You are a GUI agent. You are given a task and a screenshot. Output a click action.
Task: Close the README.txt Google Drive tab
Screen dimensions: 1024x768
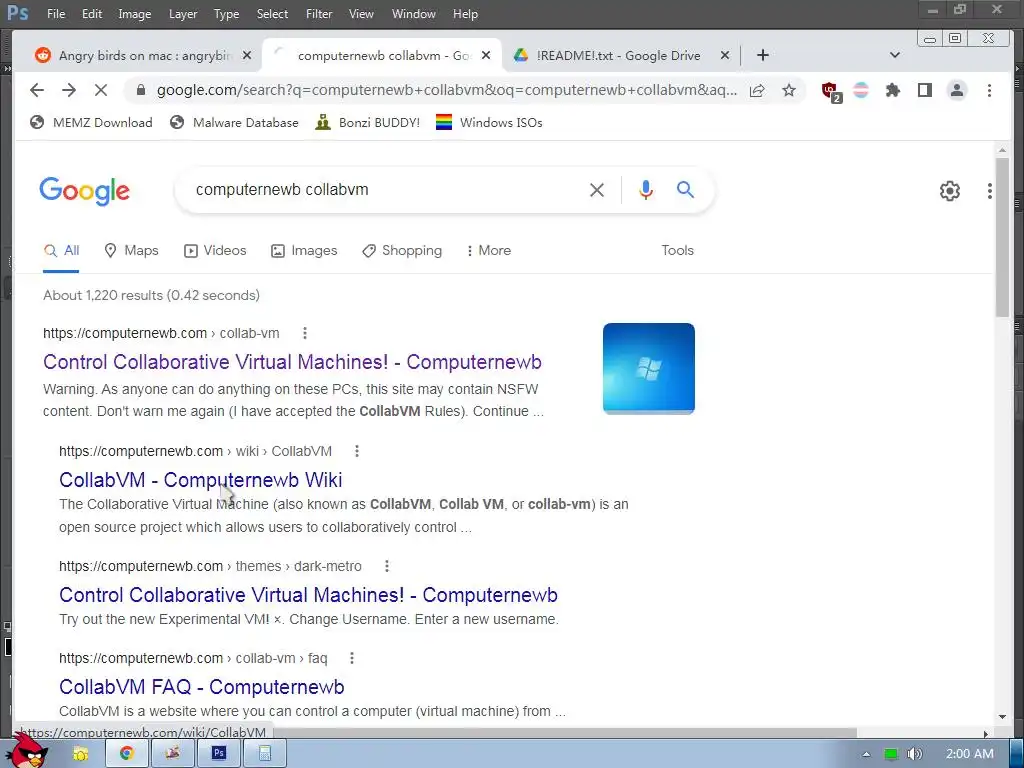pos(724,56)
